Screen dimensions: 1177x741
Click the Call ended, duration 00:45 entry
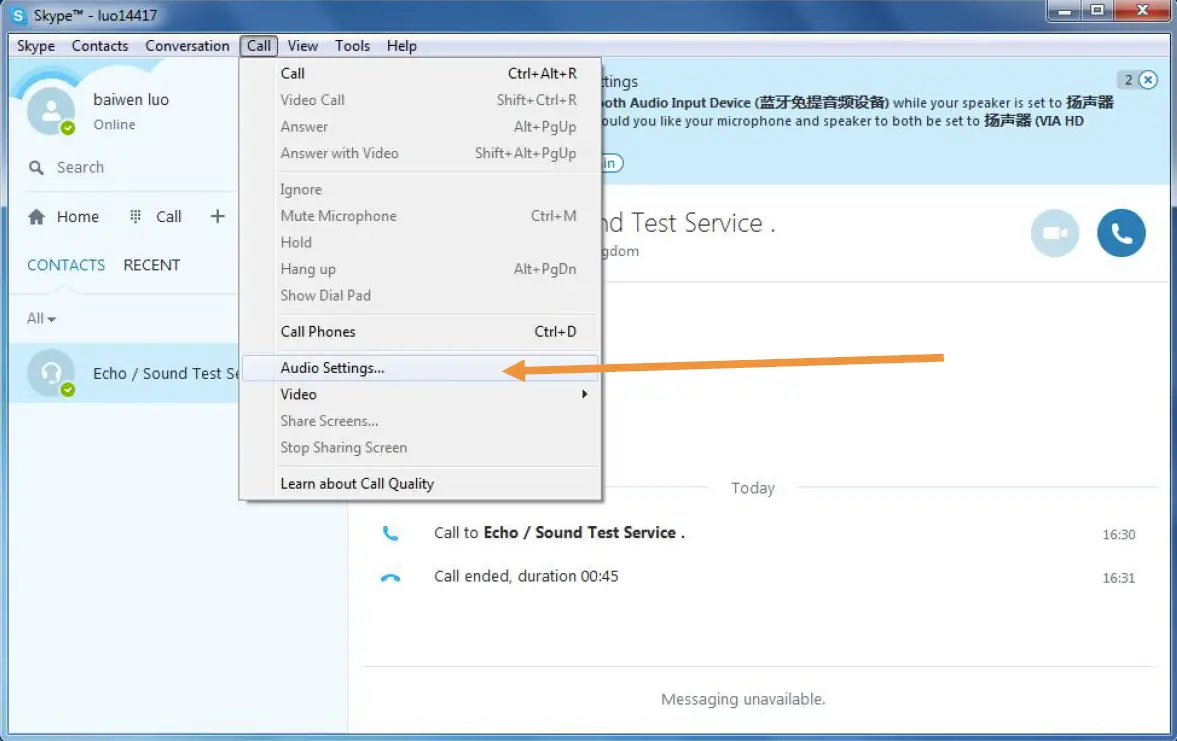tap(526, 577)
